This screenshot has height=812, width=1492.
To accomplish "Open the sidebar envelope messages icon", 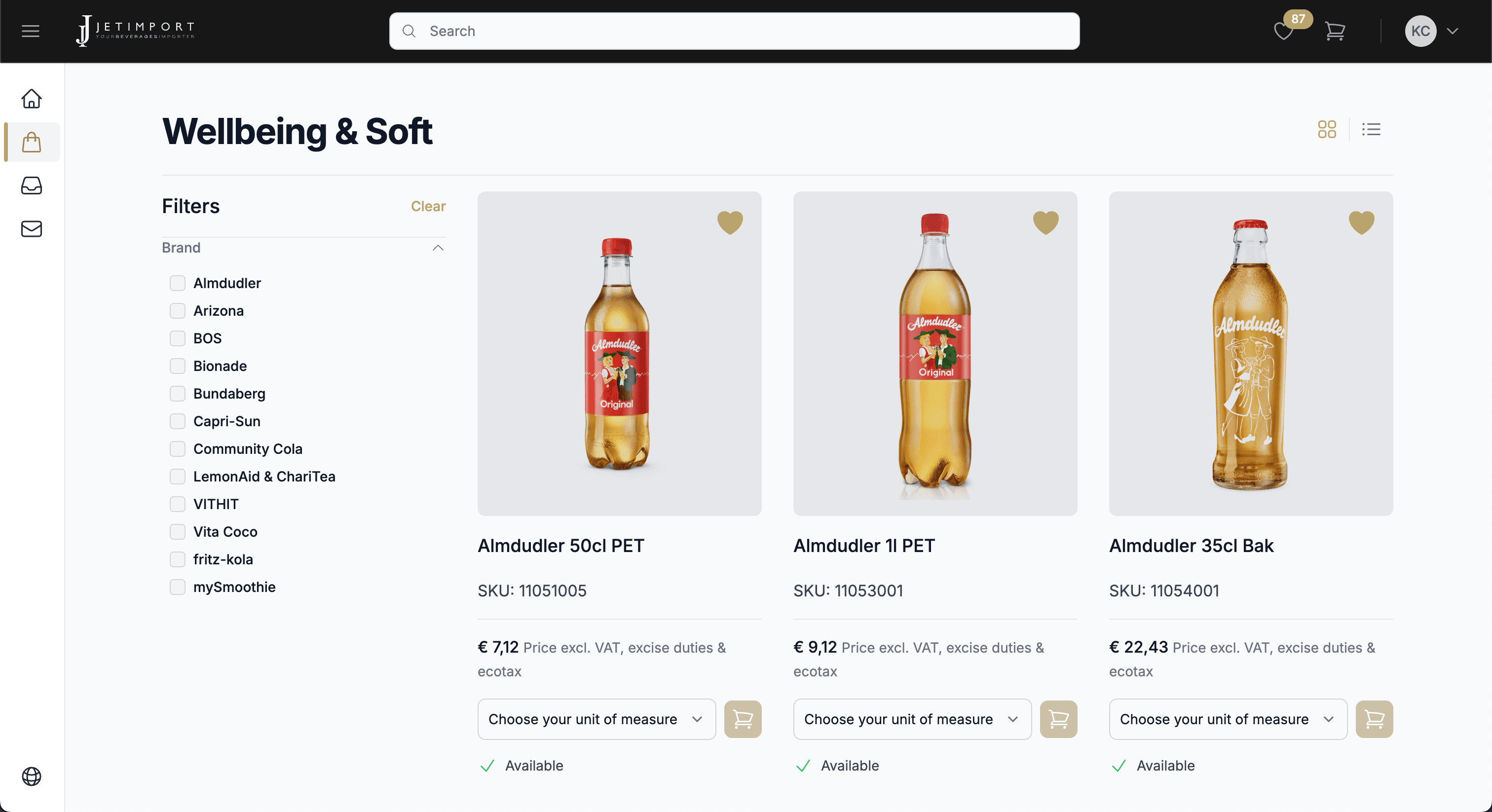I will (31, 229).
